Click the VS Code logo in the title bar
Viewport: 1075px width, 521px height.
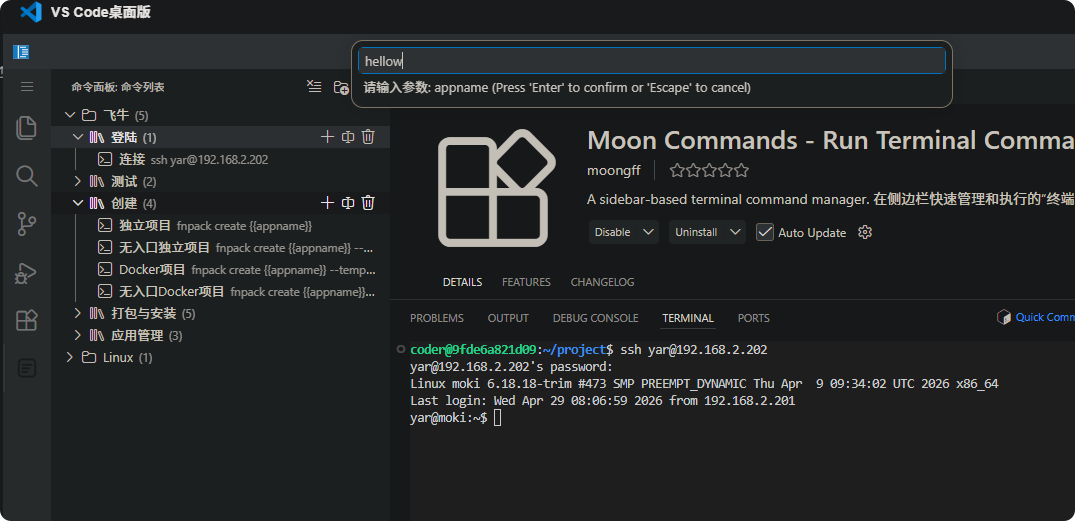pos(31,12)
